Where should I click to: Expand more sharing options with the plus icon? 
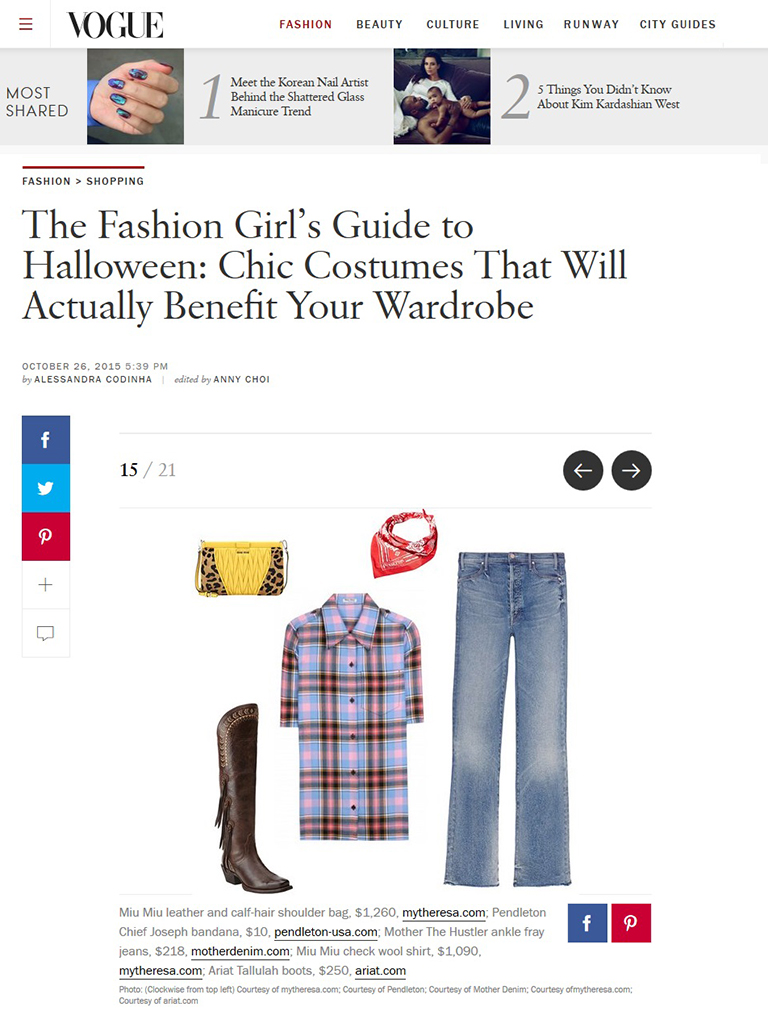coord(45,585)
